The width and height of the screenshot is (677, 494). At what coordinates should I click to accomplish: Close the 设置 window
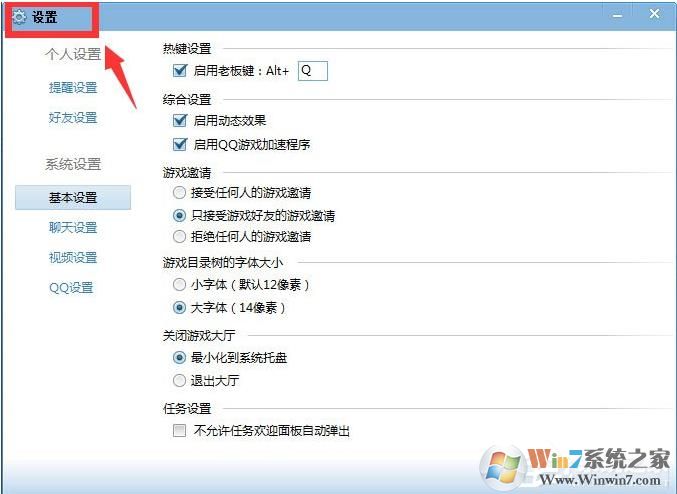654,14
